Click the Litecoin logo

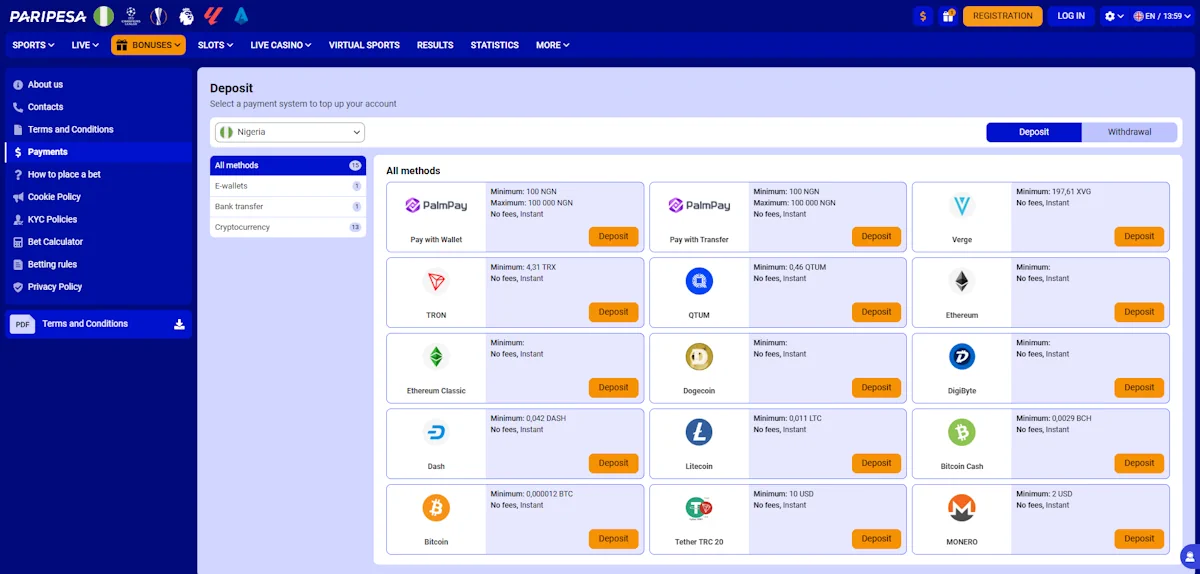tap(699, 433)
